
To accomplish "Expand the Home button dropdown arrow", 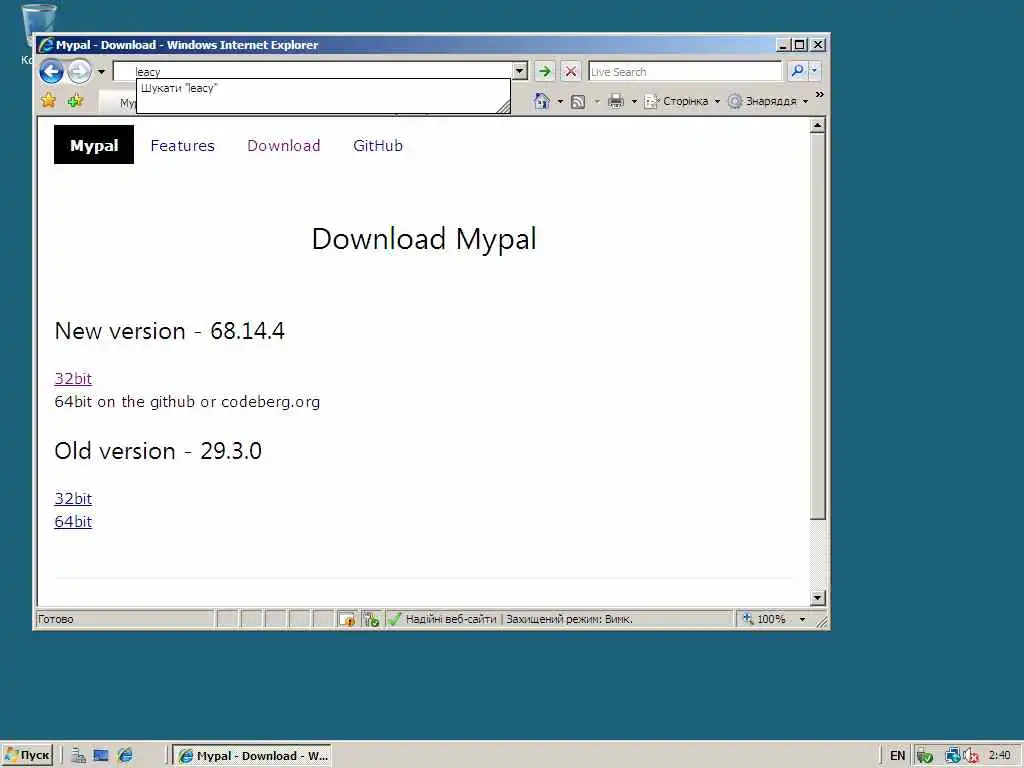I will [560, 101].
